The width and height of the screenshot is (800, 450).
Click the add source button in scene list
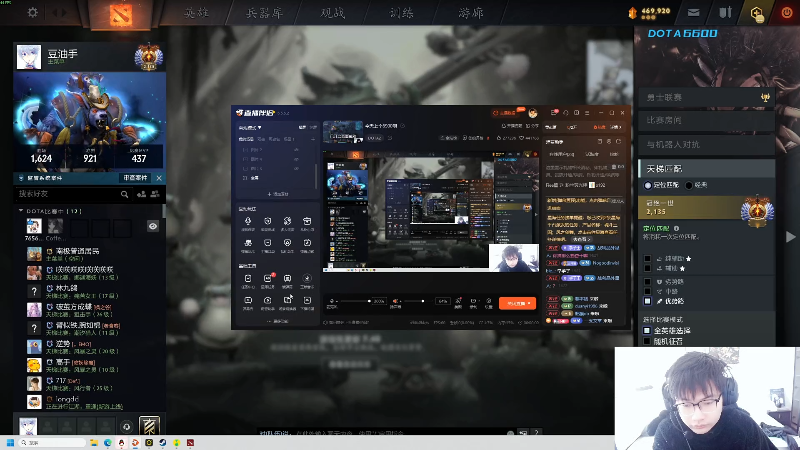click(278, 194)
